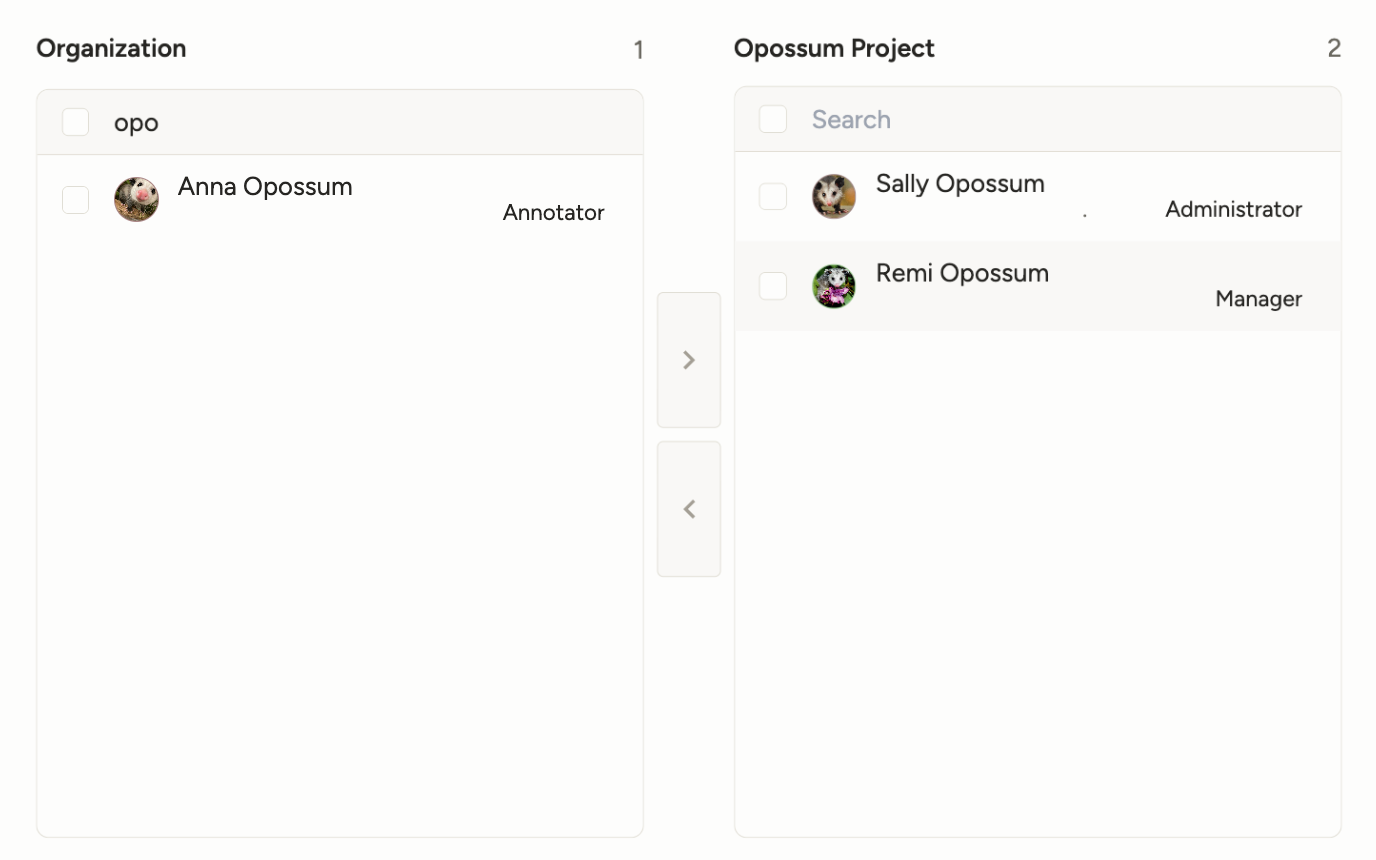Select Remi Opossum's checkbox

(x=773, y=286)
